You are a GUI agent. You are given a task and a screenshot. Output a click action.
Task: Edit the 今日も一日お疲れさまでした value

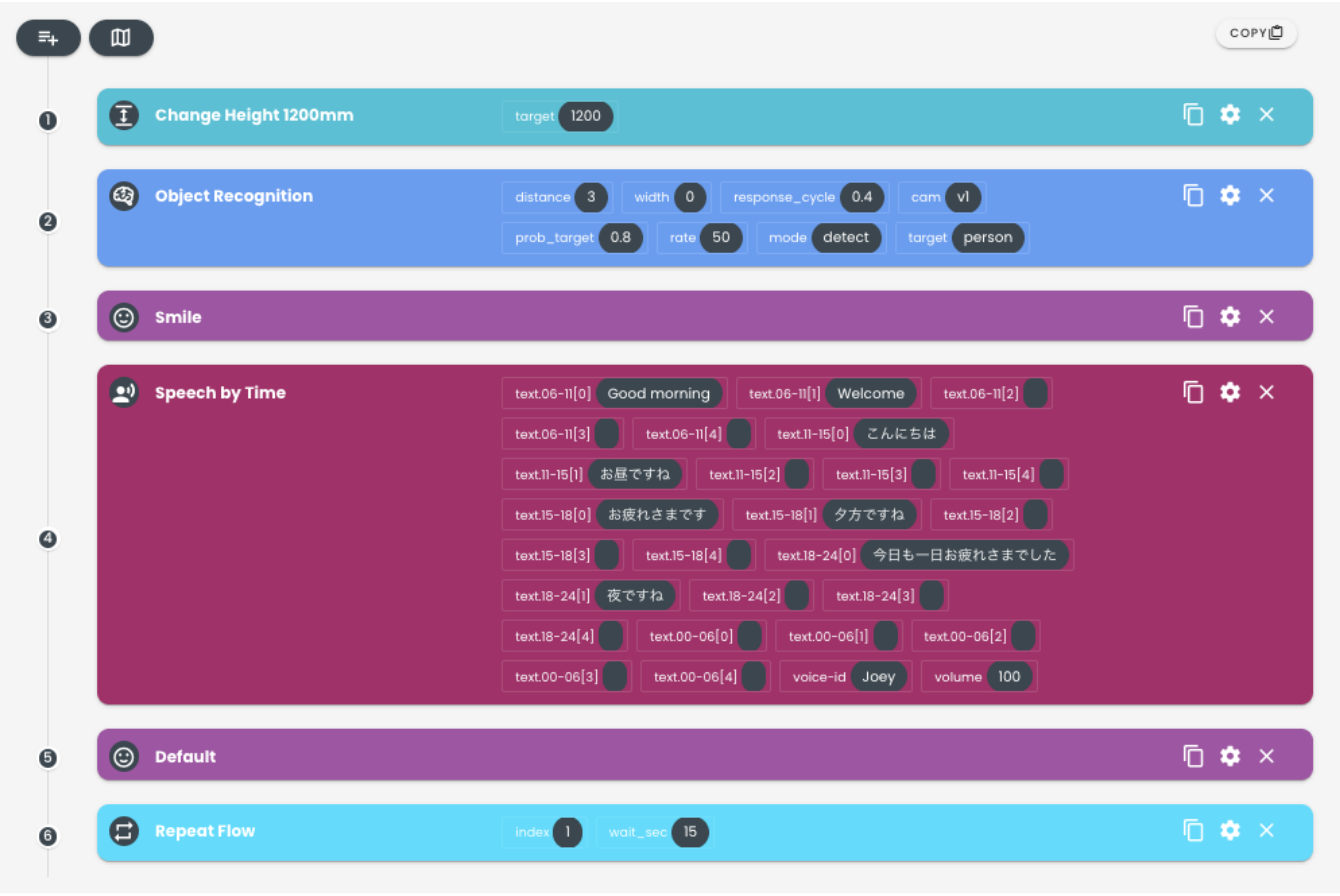(965, 555)
